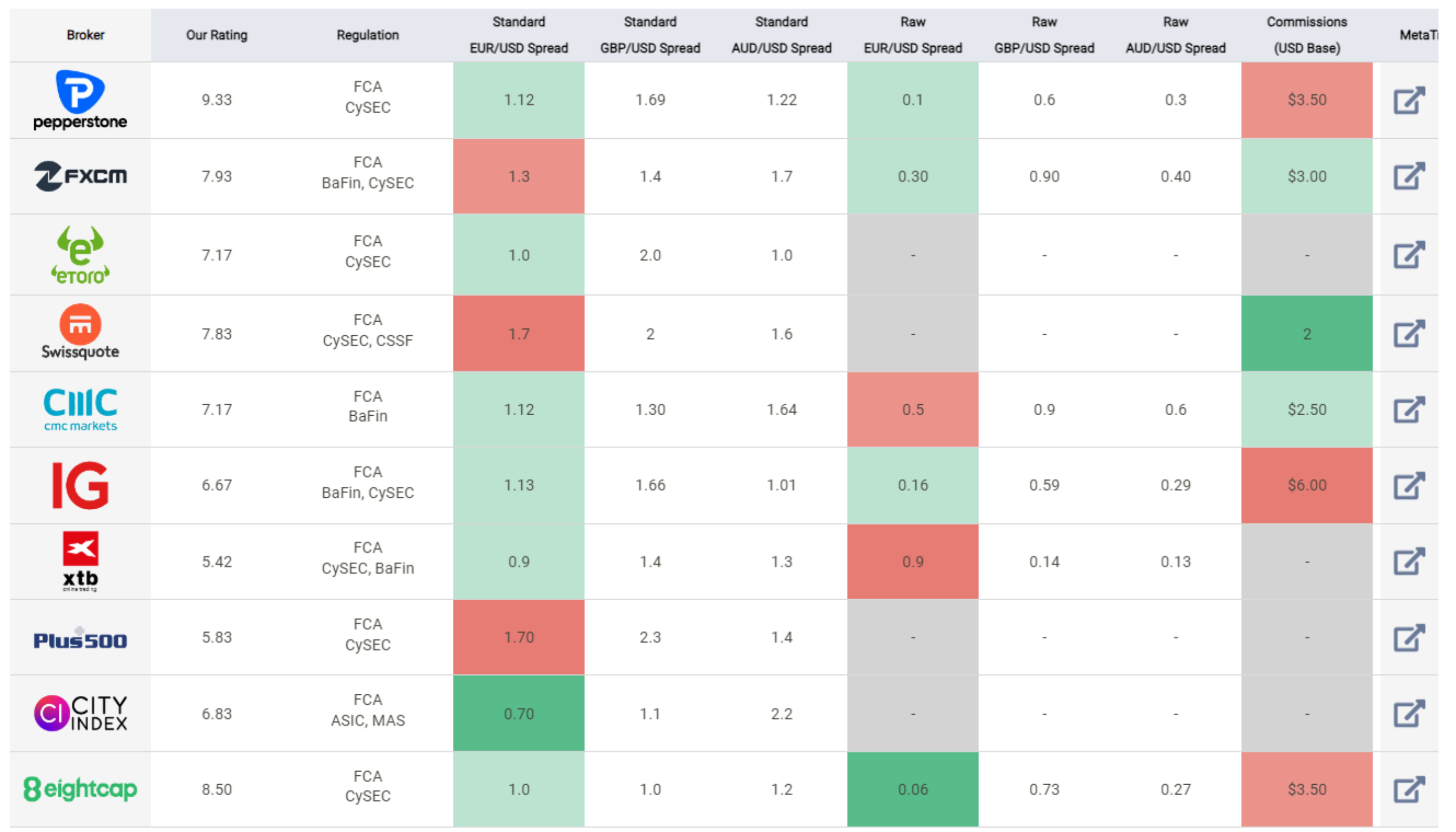The image size is (1456, 832).
Task: Click Commissions (USD Base) column header
Action: coord(1306,35)
